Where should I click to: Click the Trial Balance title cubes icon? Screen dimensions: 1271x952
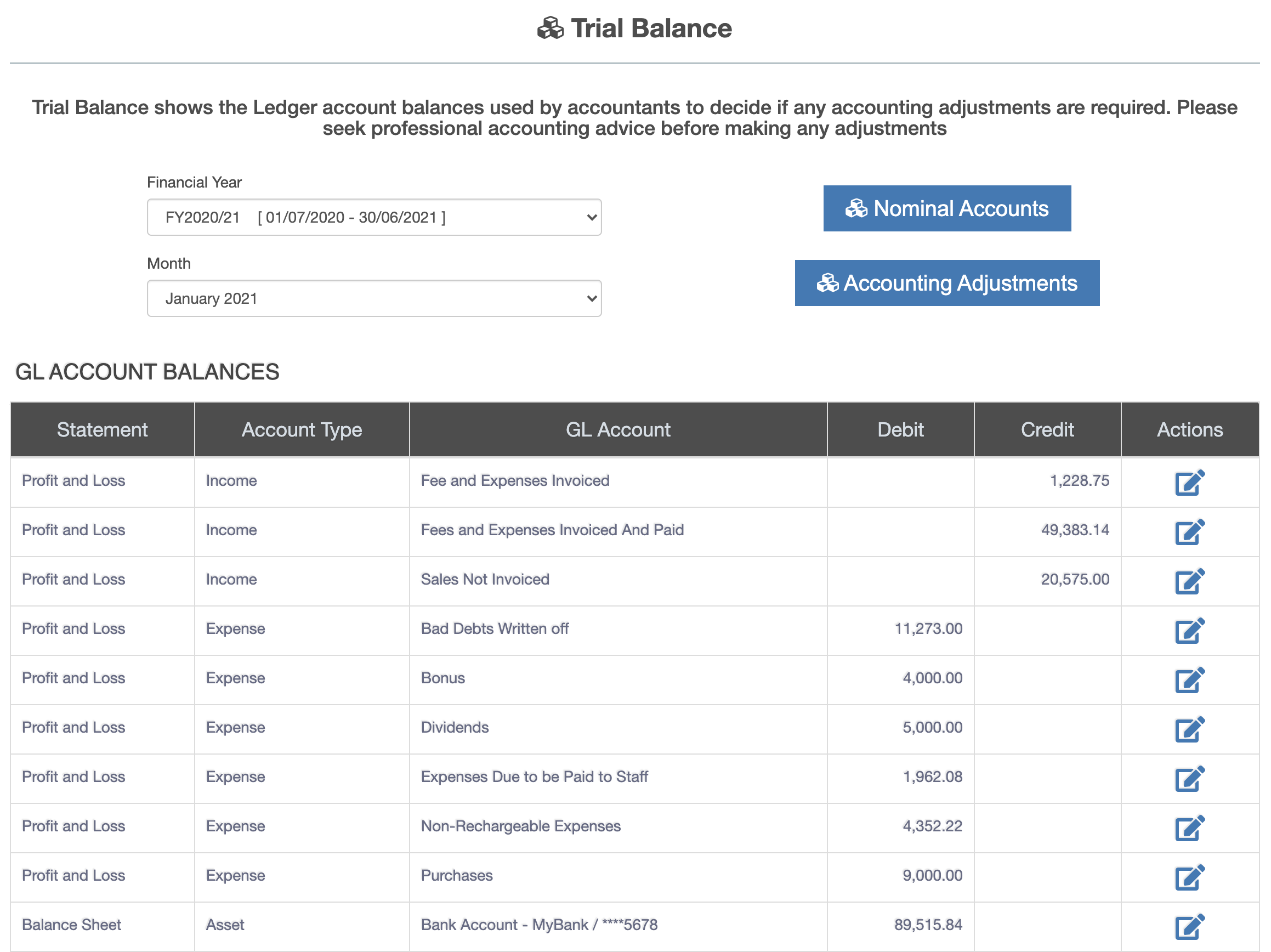551,28
